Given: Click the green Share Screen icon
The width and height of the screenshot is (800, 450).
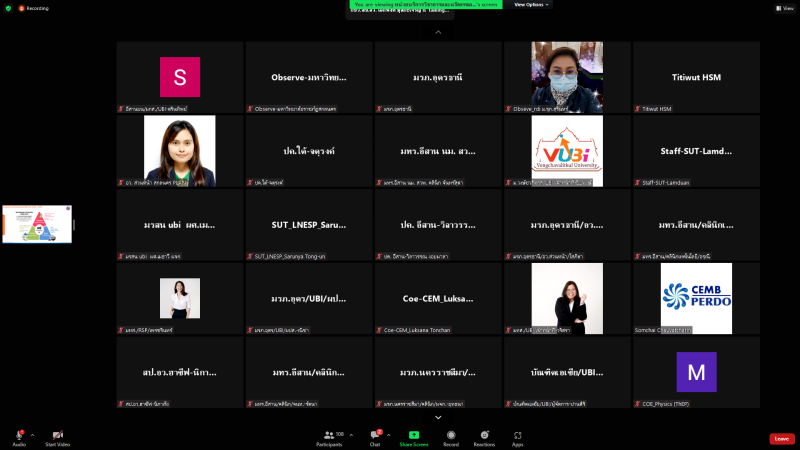Looking at the screenshot, I should (412, 436).
